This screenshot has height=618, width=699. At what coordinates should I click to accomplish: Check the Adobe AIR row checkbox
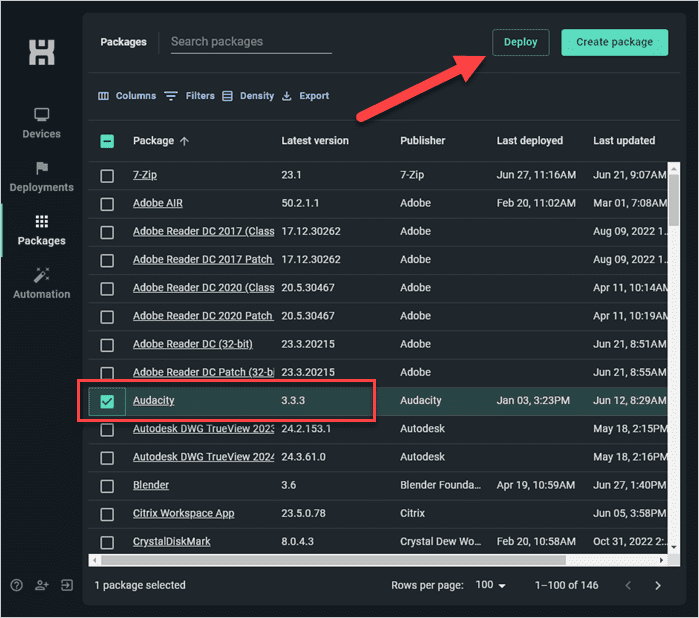(107, 204)
